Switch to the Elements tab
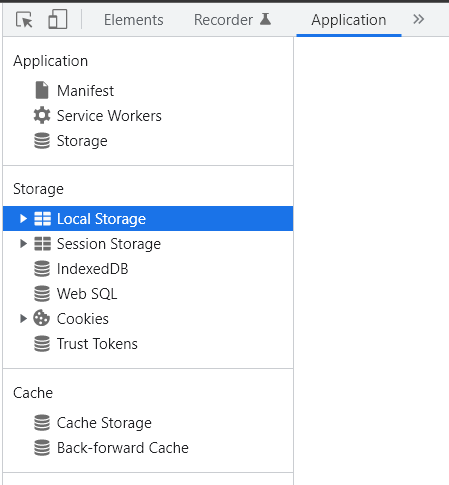This screenshot has height=485, width=449. click(x=134, y=20)
